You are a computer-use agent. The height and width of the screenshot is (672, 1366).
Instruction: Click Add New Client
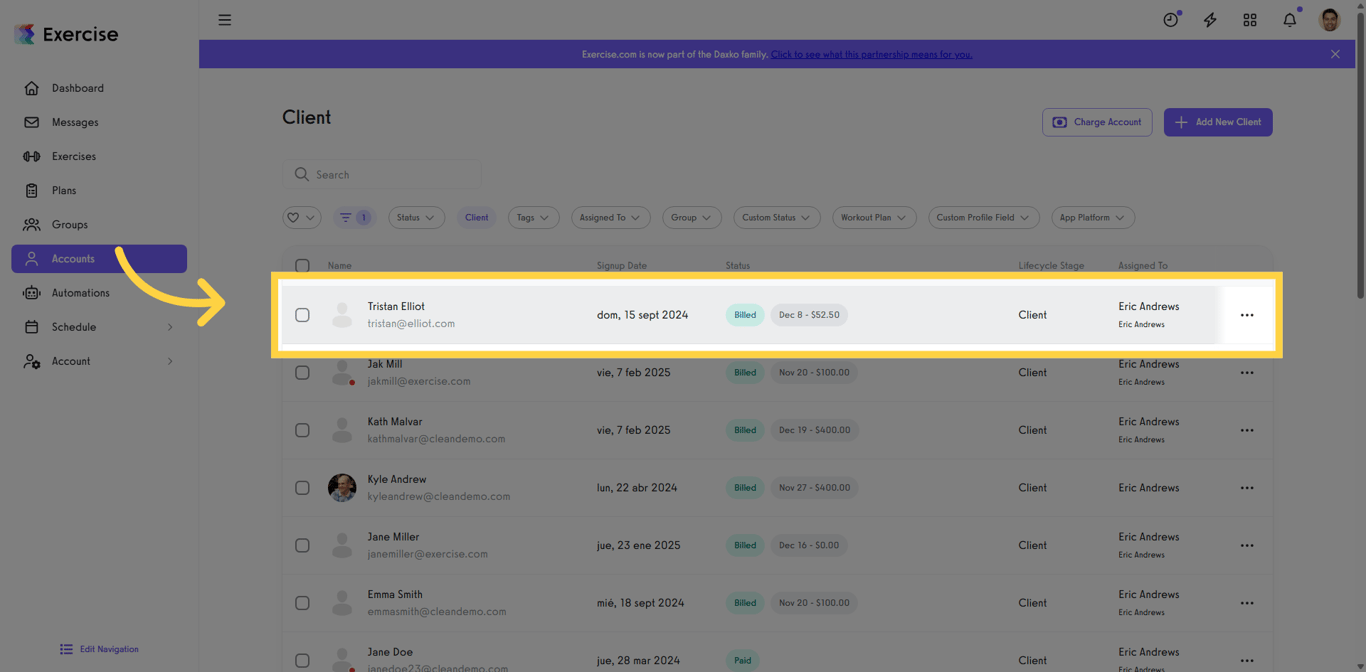point(1217,122)
